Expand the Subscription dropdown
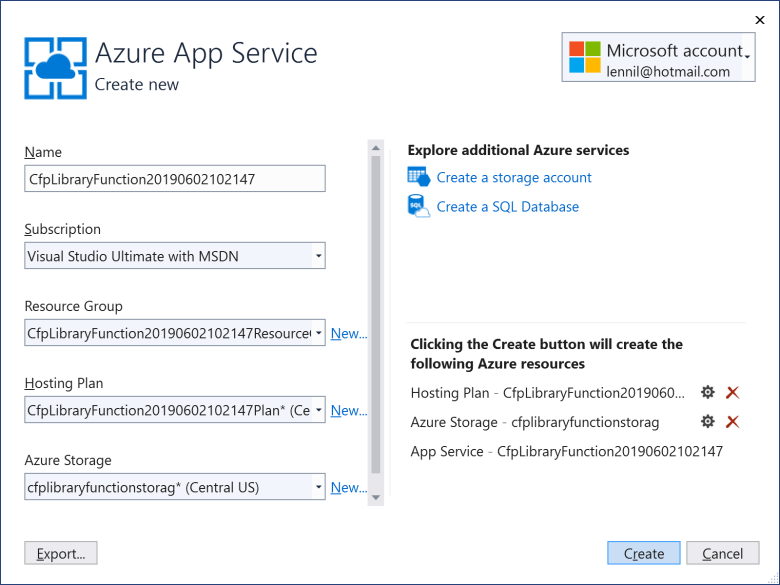 (x=318, y=256)
